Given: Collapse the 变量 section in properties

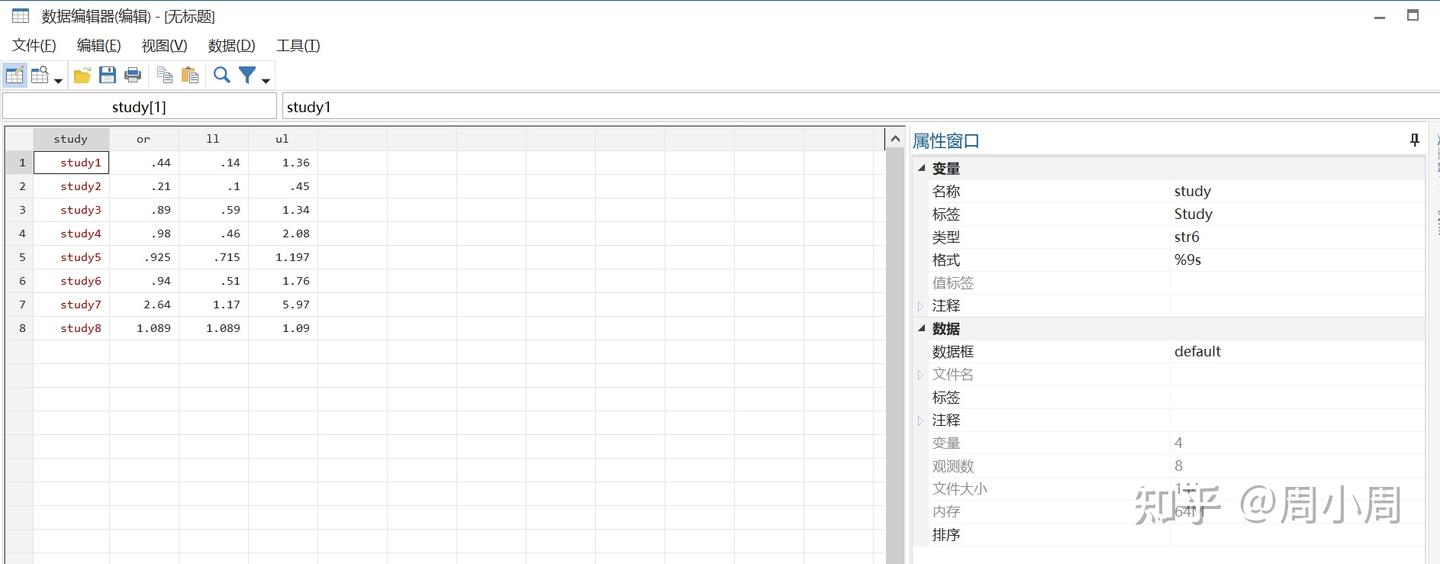Looking at the screenshot, I should [922, 168].
